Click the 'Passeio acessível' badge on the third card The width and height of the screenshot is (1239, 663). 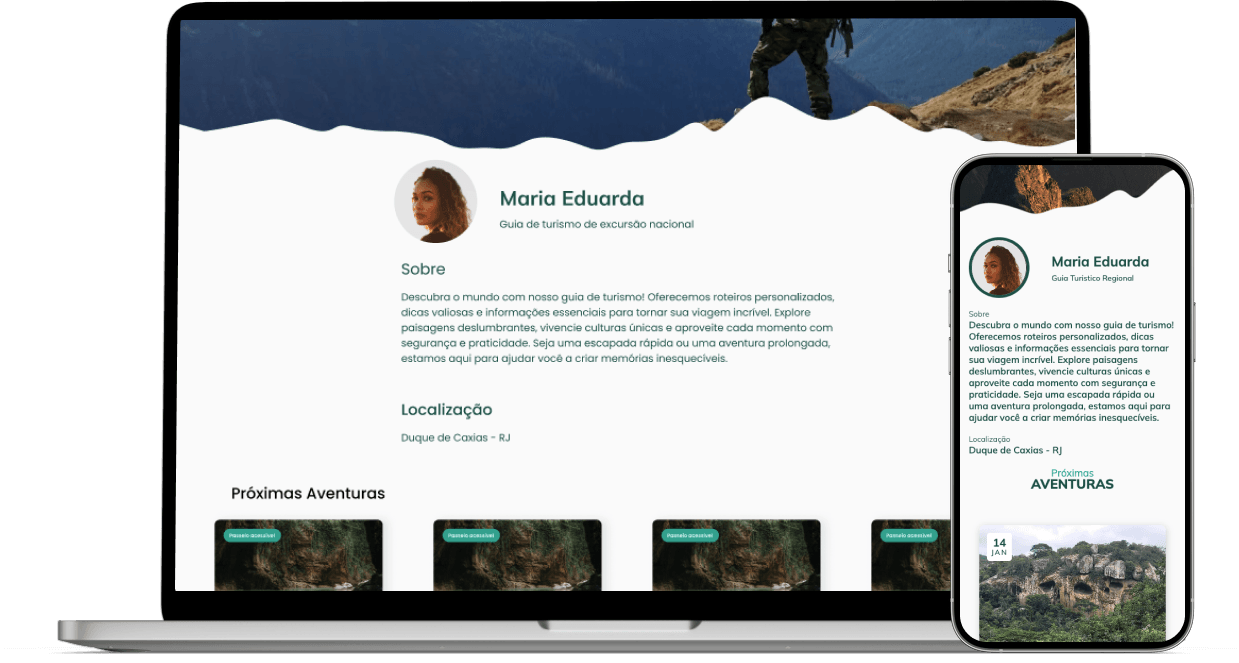[690, 536]
